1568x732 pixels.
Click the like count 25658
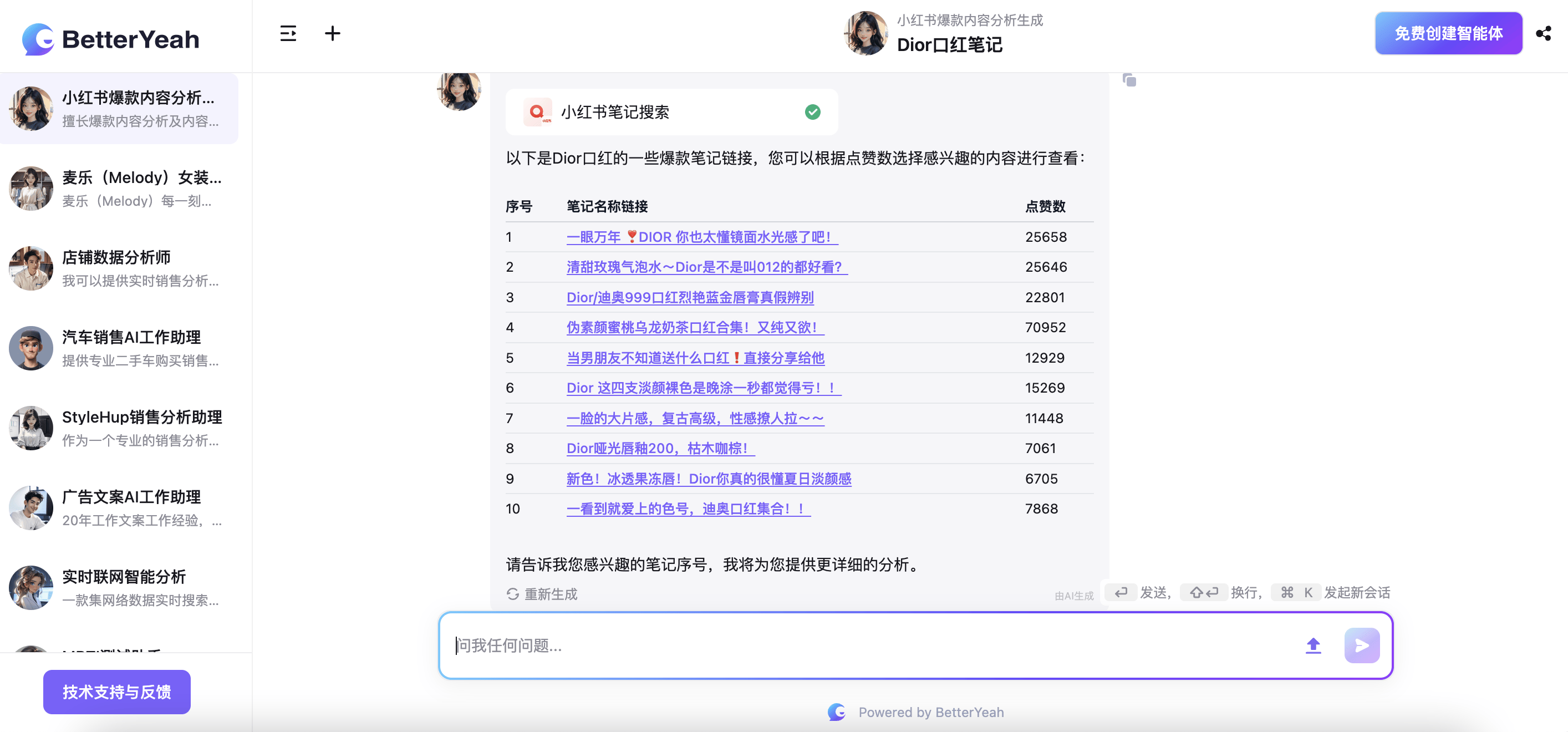pyautogui.click(x=1045, y=237)
